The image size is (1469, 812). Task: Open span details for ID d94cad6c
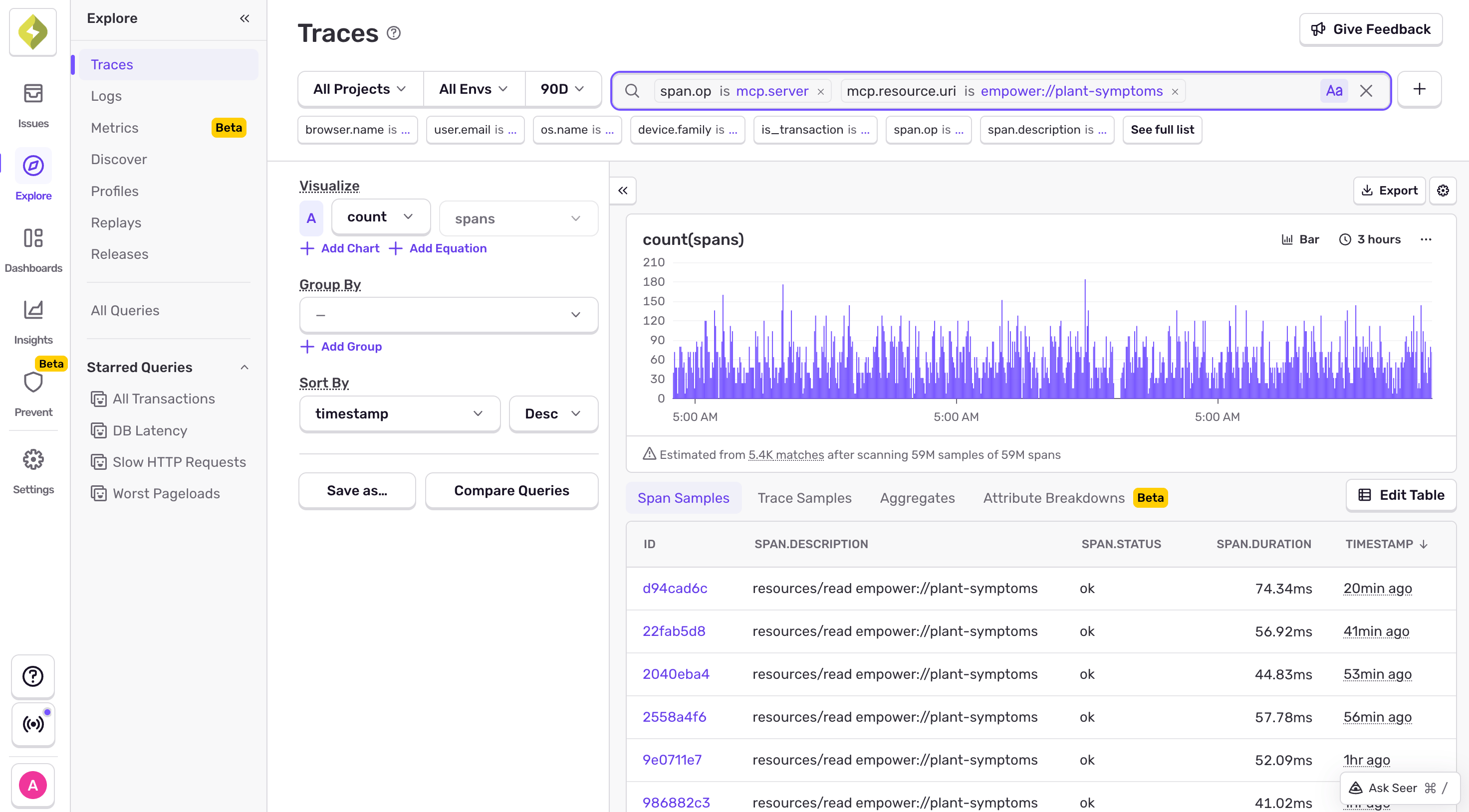pos(675,588)
